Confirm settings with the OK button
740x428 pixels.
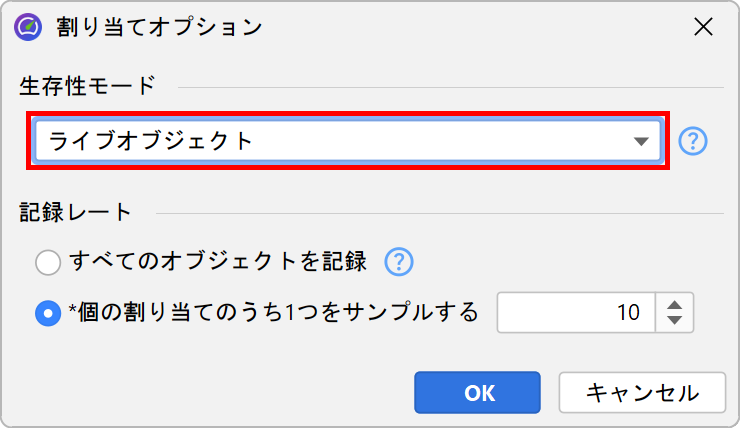coord(478,393)
